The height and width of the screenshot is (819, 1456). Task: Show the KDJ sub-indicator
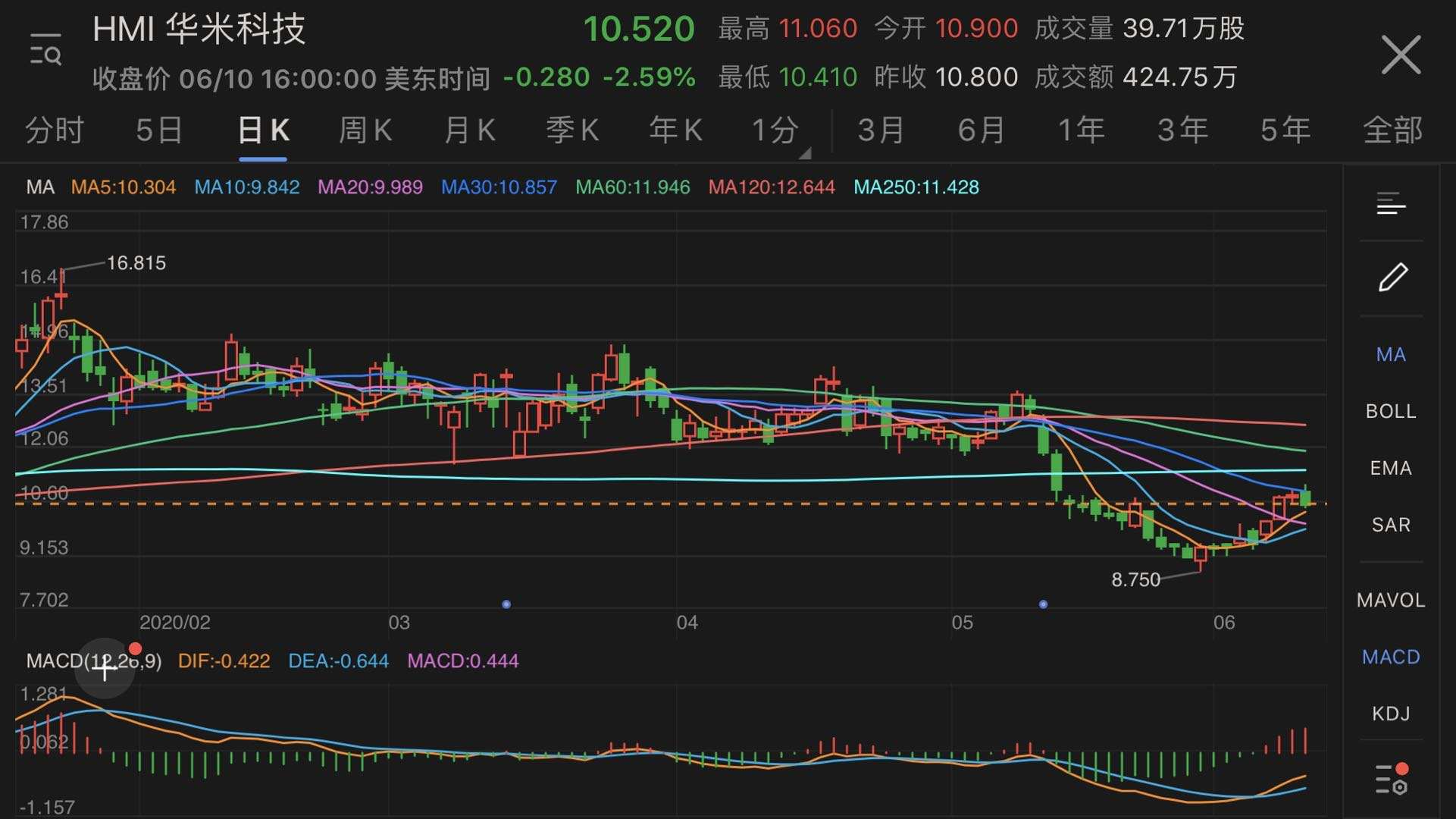pos(1391,714)
